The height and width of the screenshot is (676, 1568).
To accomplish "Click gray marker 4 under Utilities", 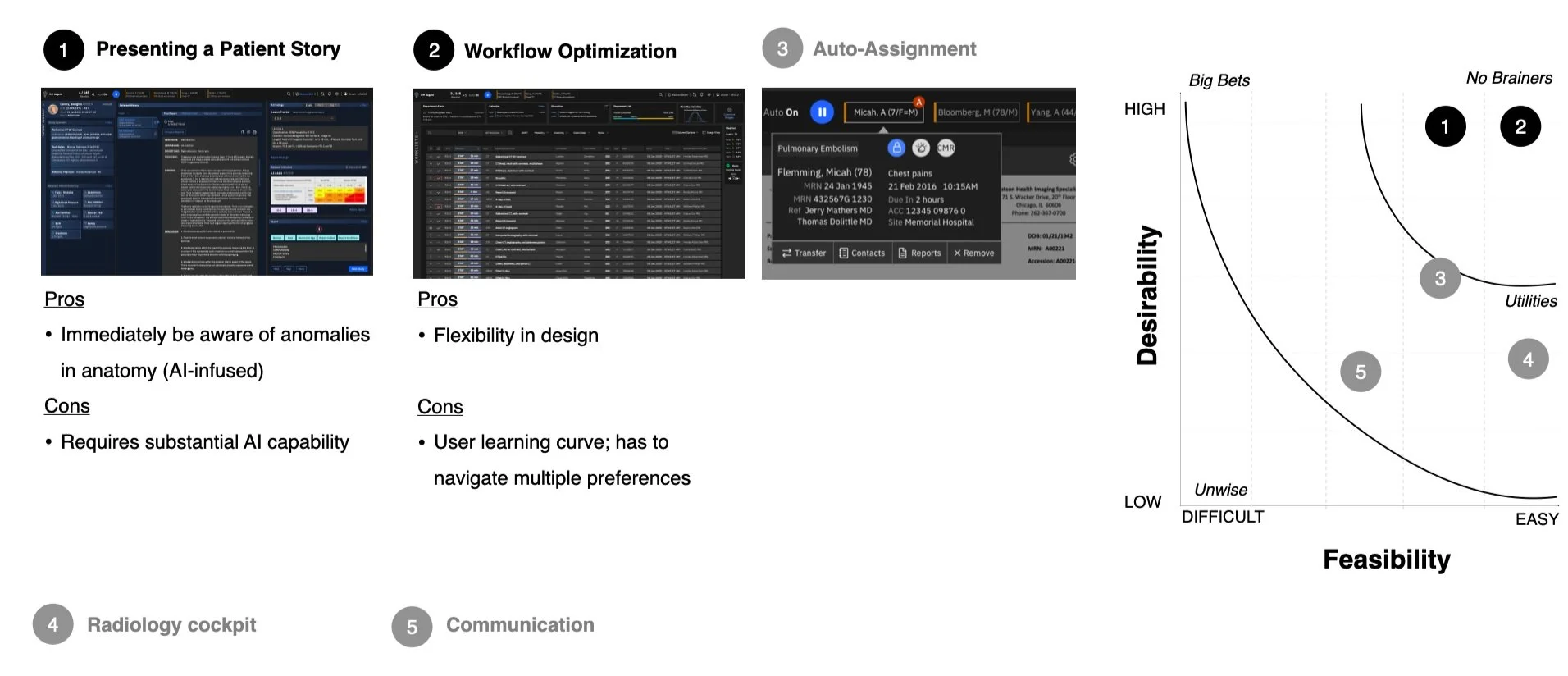I will [1528, 359].
